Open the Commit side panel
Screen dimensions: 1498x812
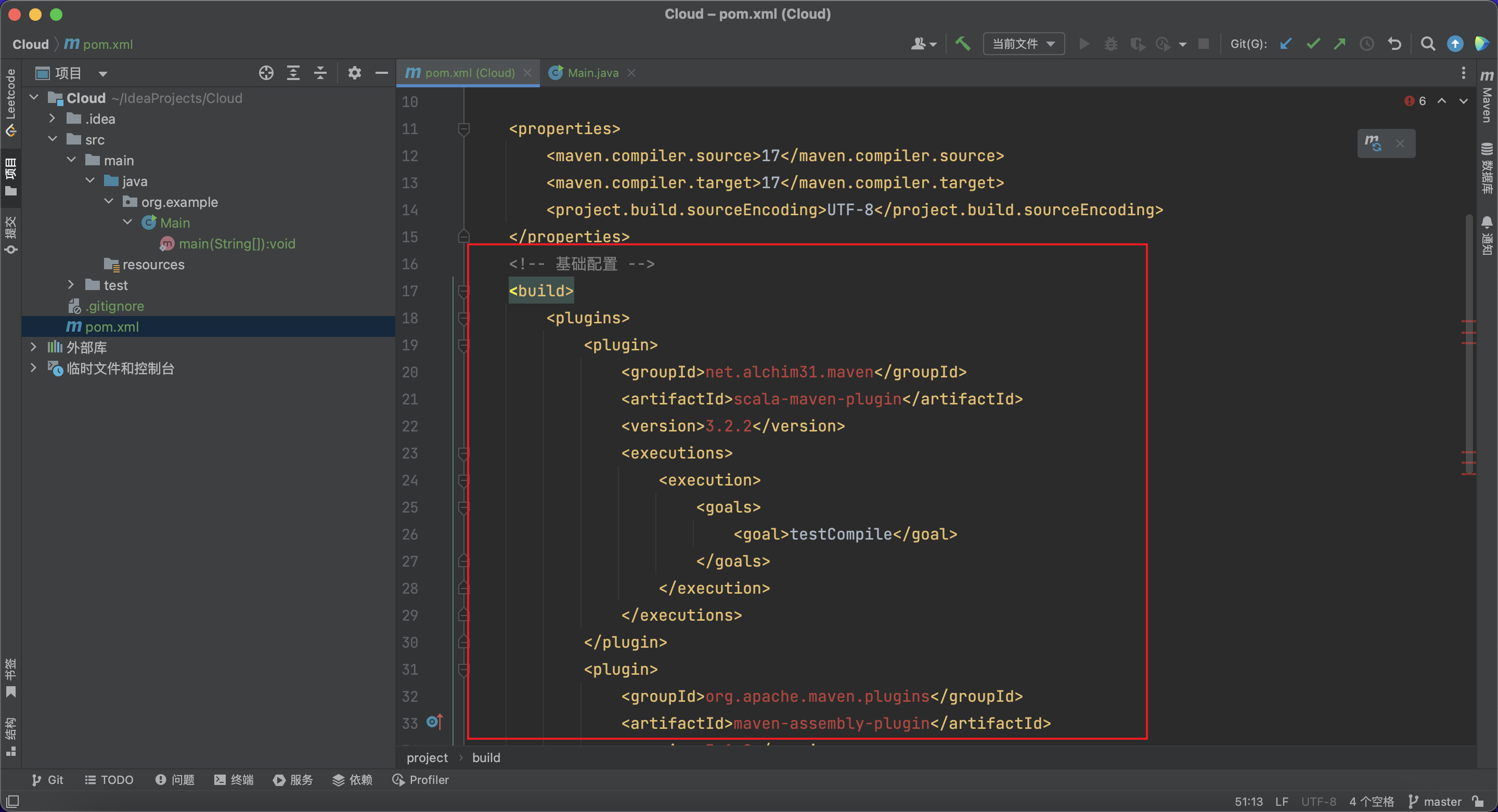[x=10, y=235]
